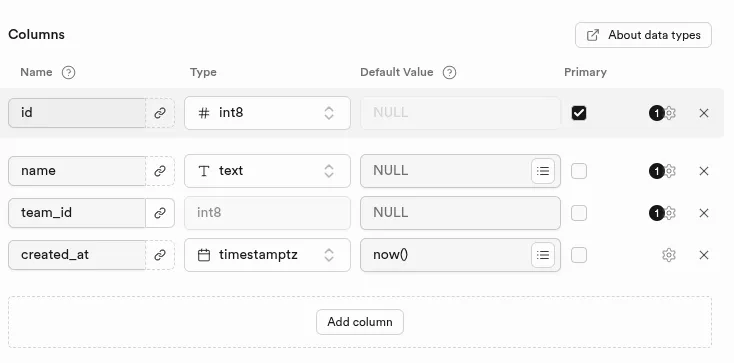Click the link icon beside id column name
The width and height of the screenshot is (734, 363).
coord(160,113)
